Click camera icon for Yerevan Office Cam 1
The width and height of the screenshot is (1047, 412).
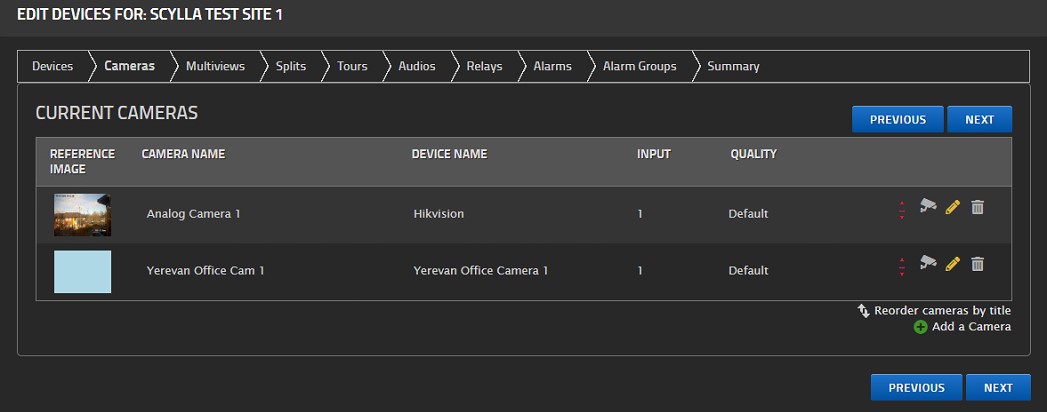coord(928,263)
